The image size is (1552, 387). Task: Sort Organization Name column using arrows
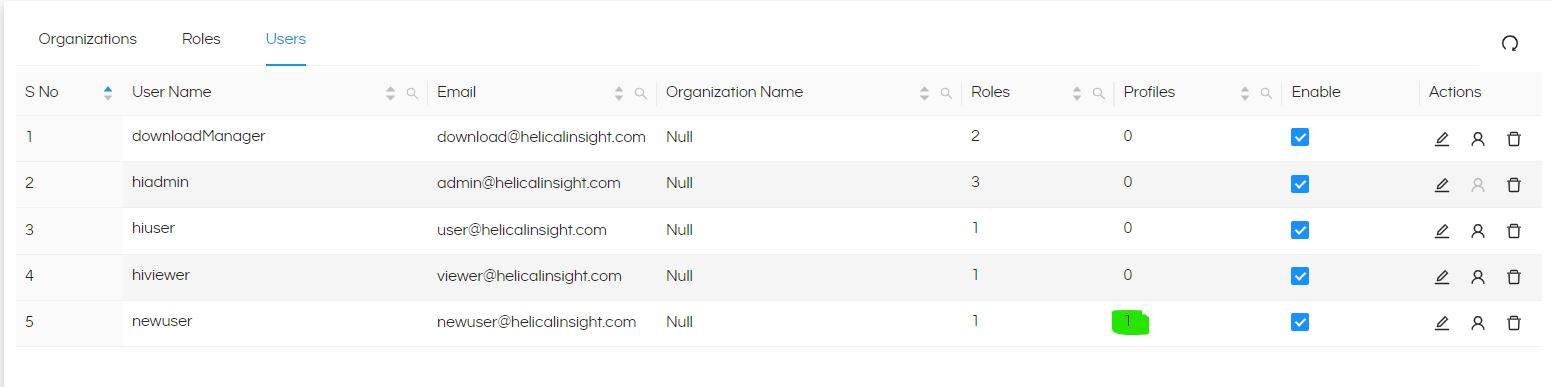[x=924, y=93]
